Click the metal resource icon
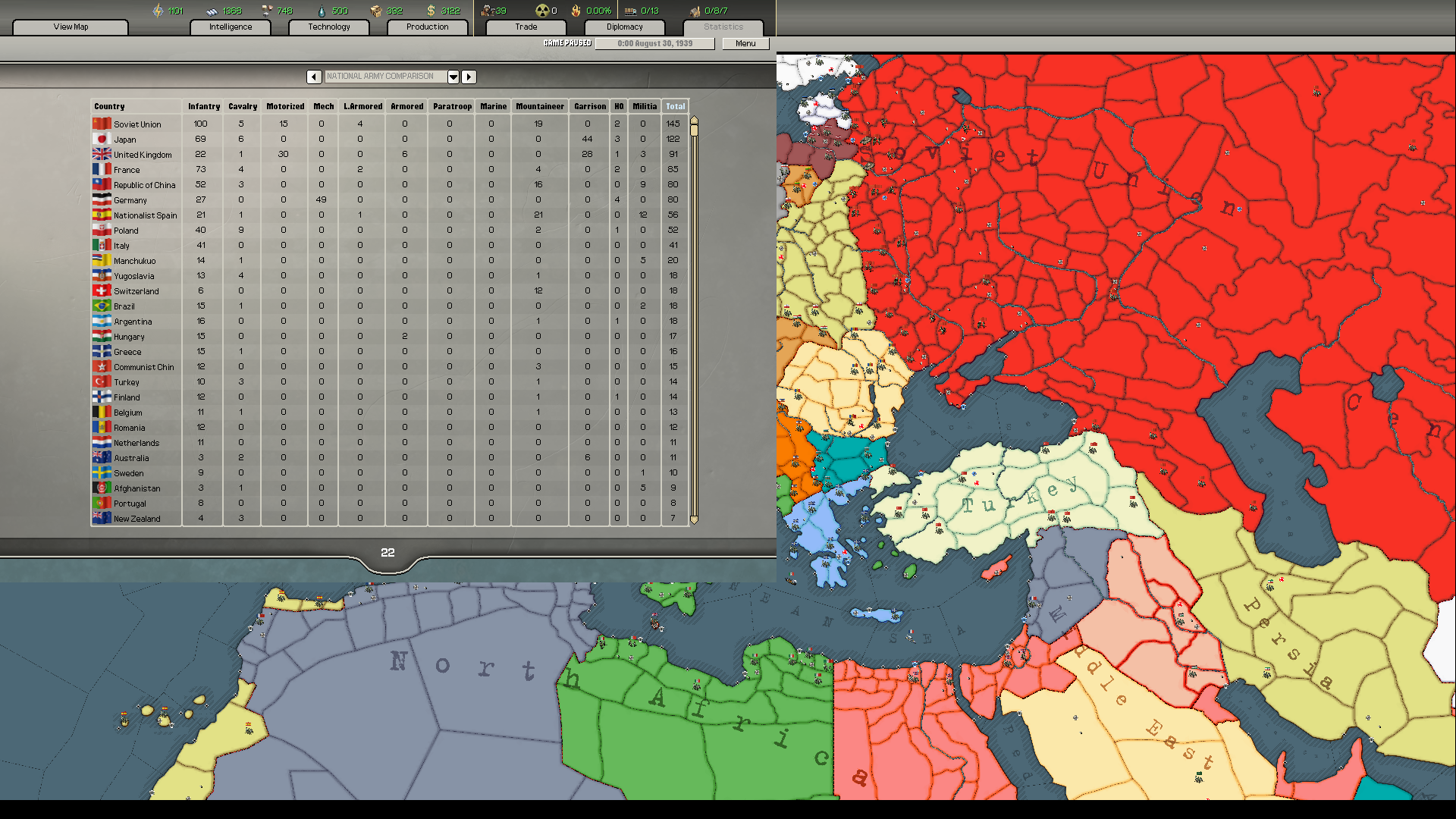1456x819 pixels. pos(210,10)
